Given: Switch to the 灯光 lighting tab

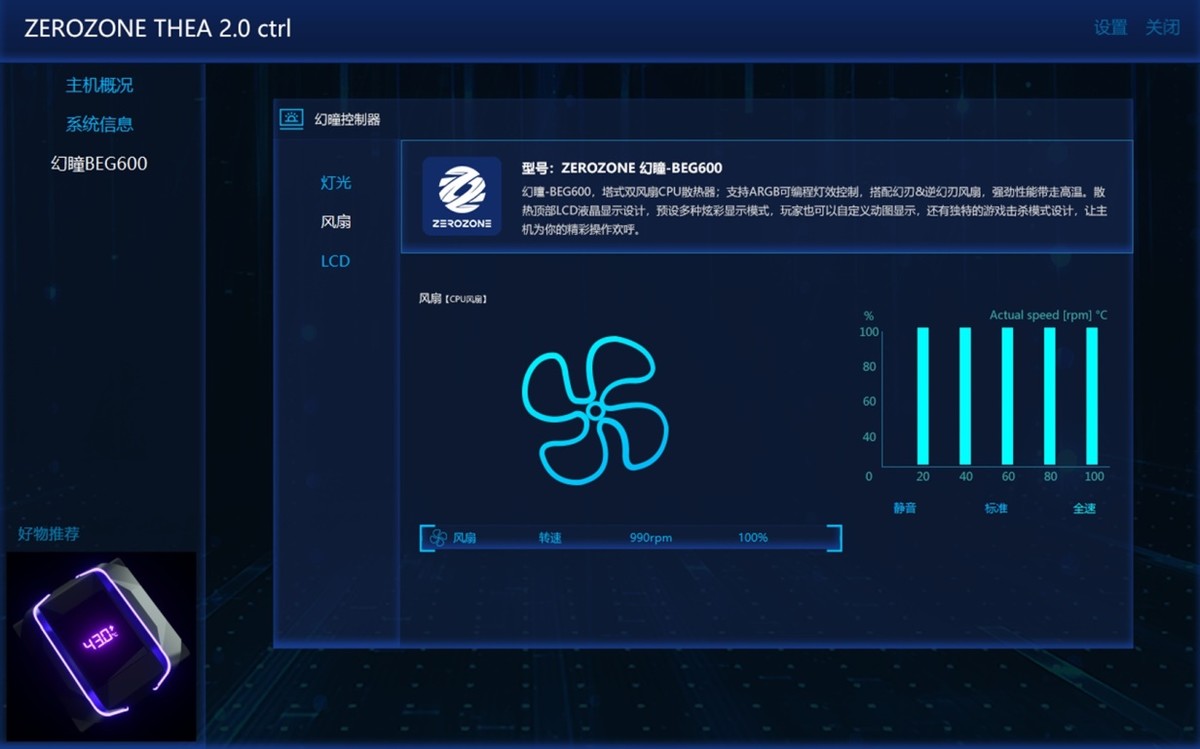Looking at the screenshot, I should 335,183.
